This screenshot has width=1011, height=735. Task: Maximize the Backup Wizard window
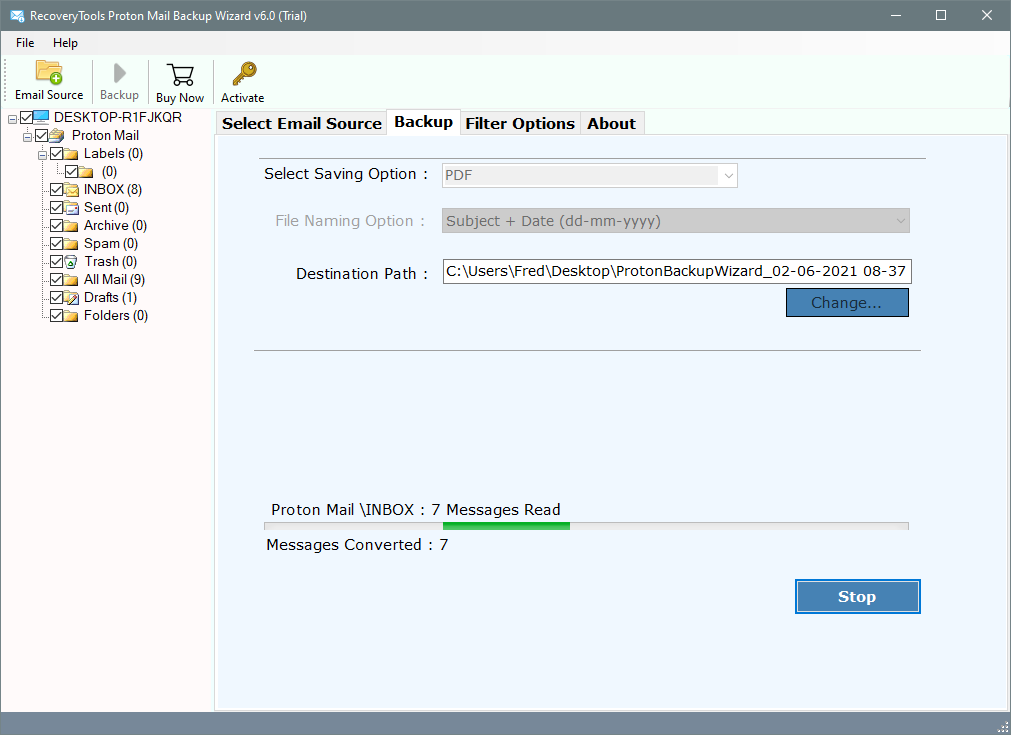(x=941, y=15)
